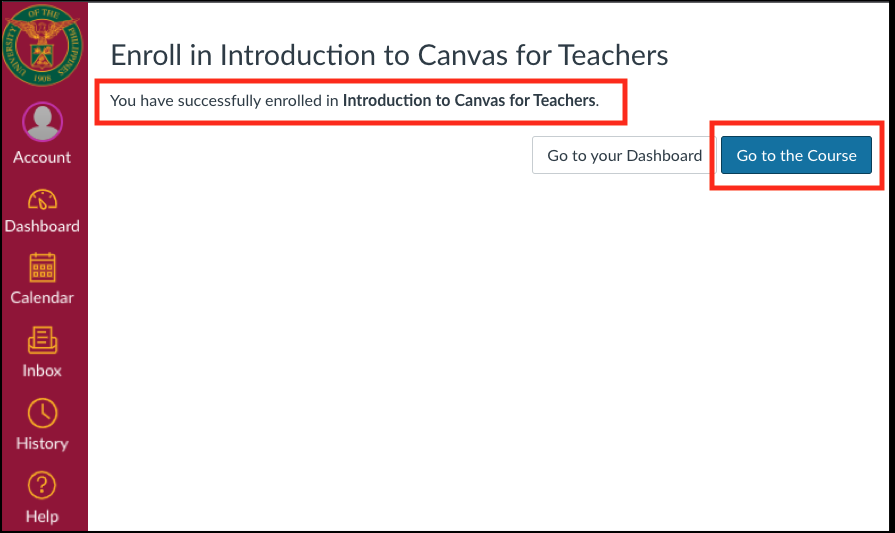Click the Dashboard speedometer icon
895x533 pixels.
click(x=42, y=200)
